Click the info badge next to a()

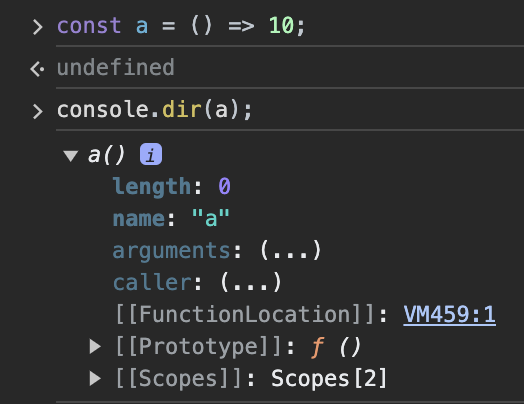coord(151,154)
